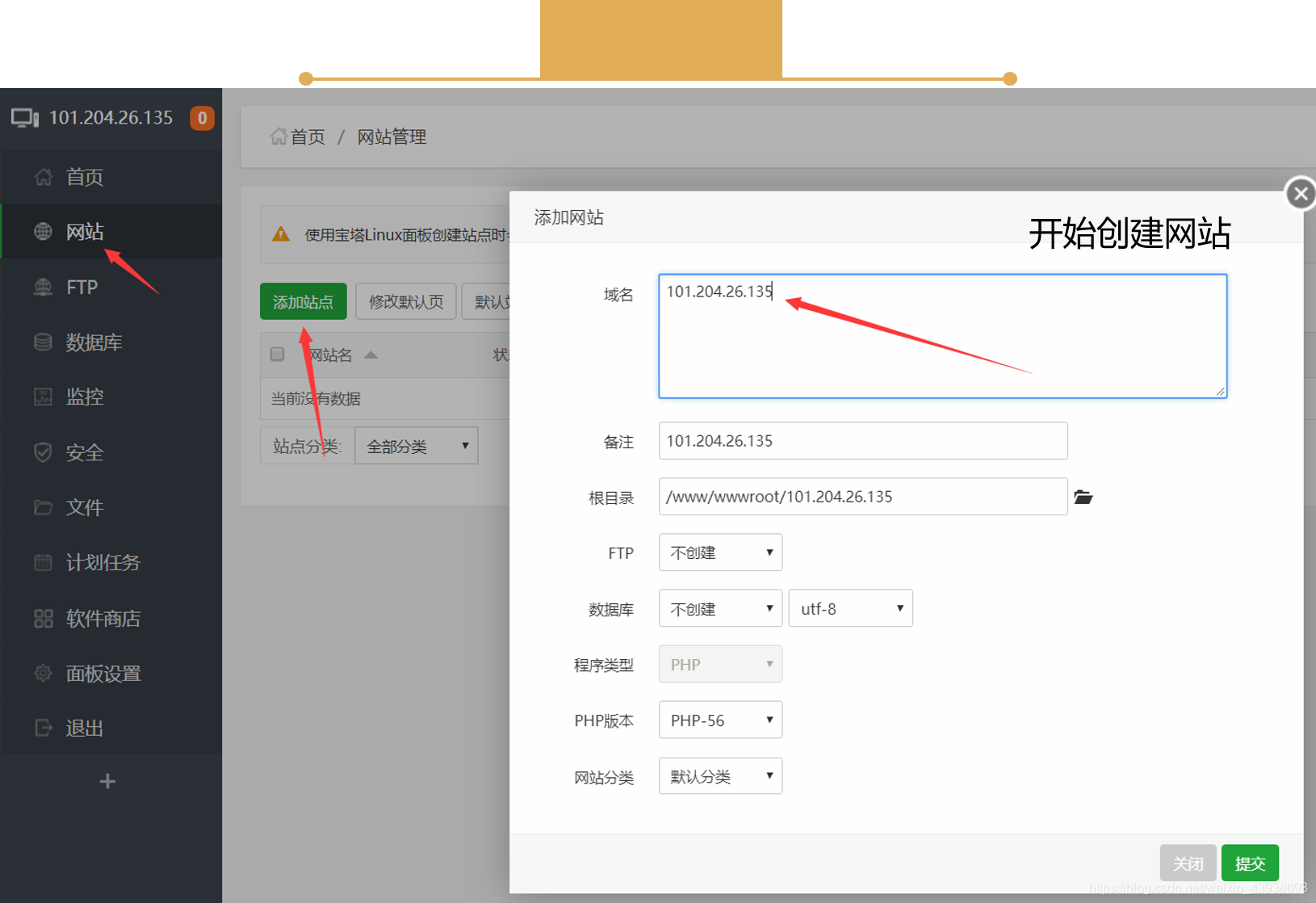Click the home icon in the sidebar
Screen dimensions: 1316x903
pos(44,177)
